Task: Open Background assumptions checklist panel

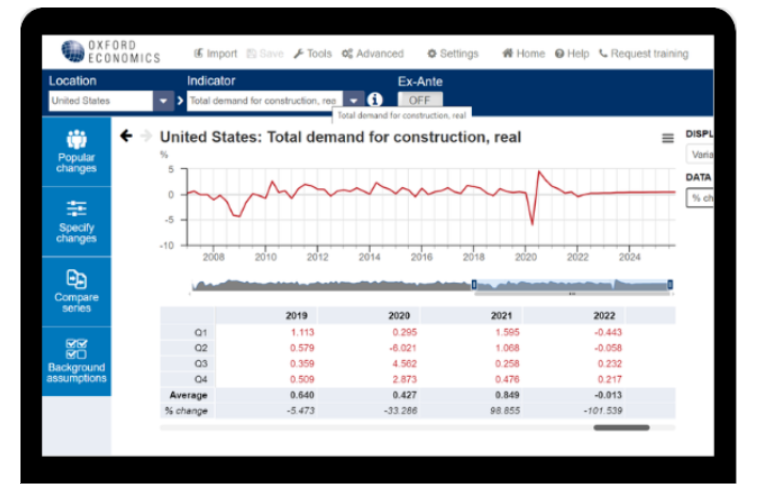Action: (76, 348)
